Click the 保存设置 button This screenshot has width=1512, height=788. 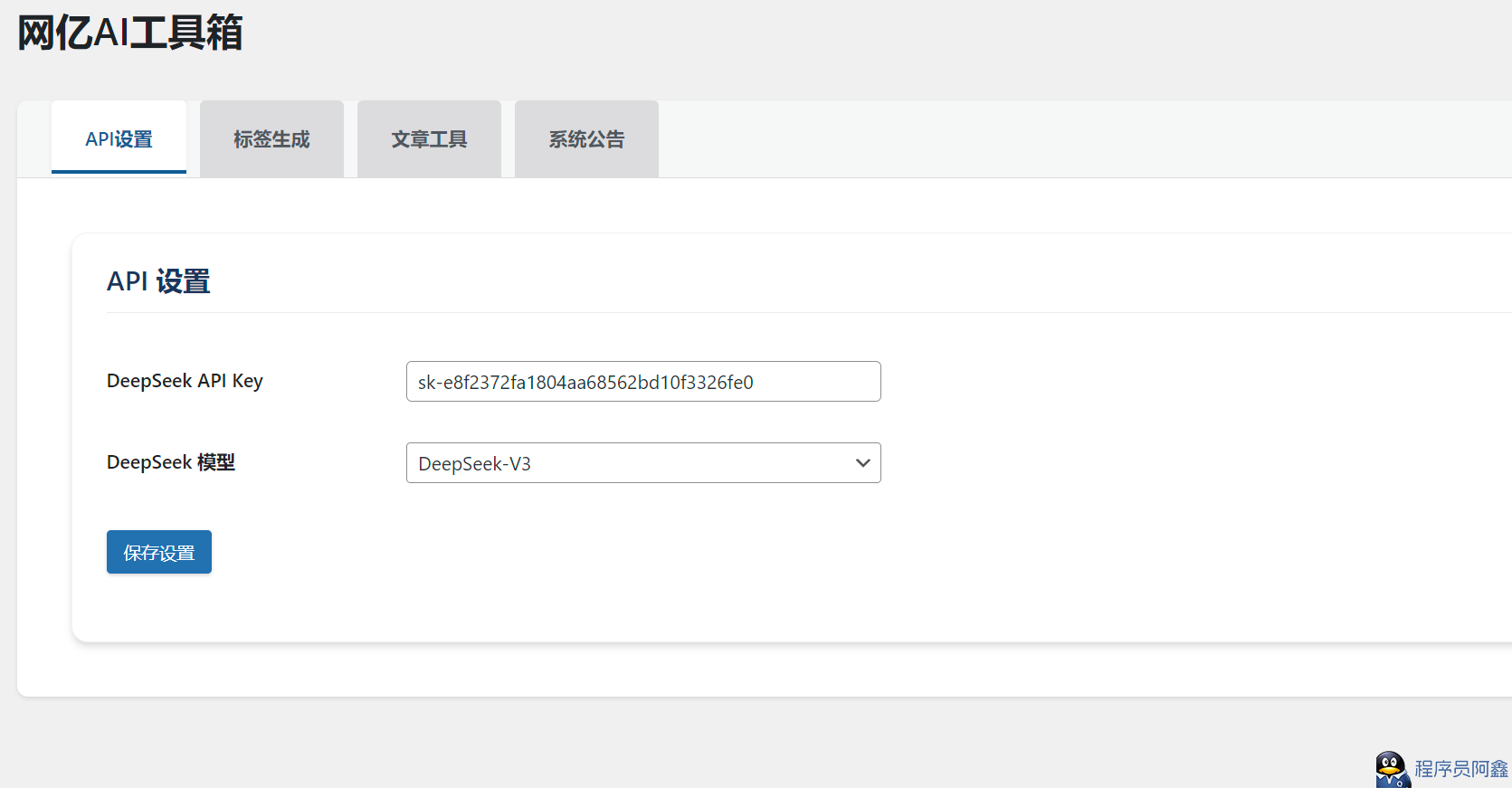pyautogui.click(x=159, y=552)
